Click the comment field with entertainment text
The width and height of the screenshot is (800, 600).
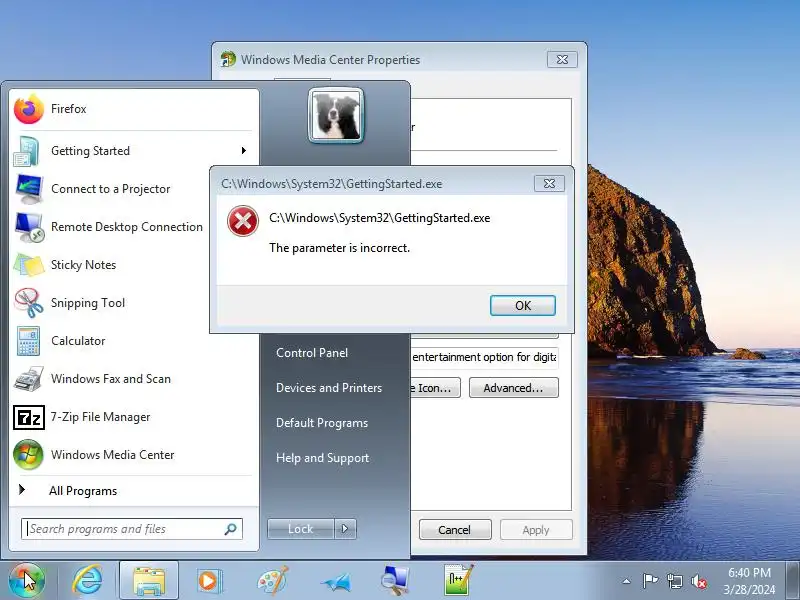[484, 357]
